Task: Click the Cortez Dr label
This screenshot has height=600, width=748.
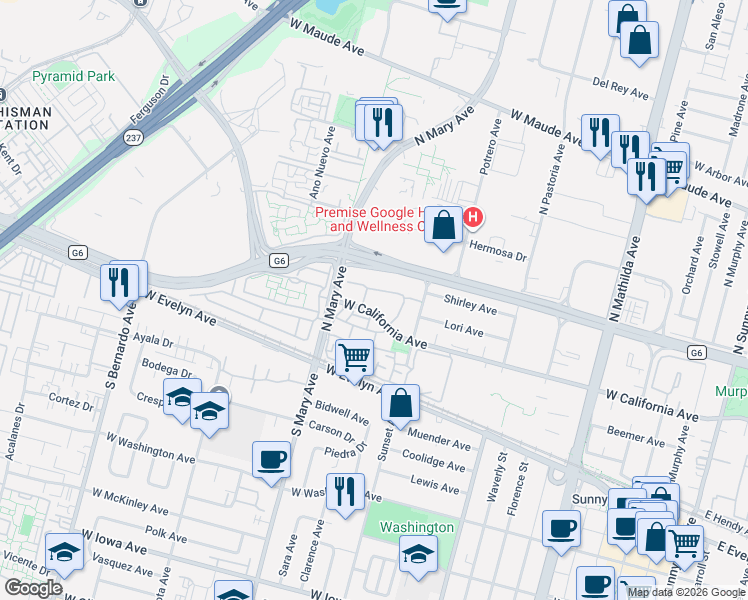Action: [x=71, y=402]
